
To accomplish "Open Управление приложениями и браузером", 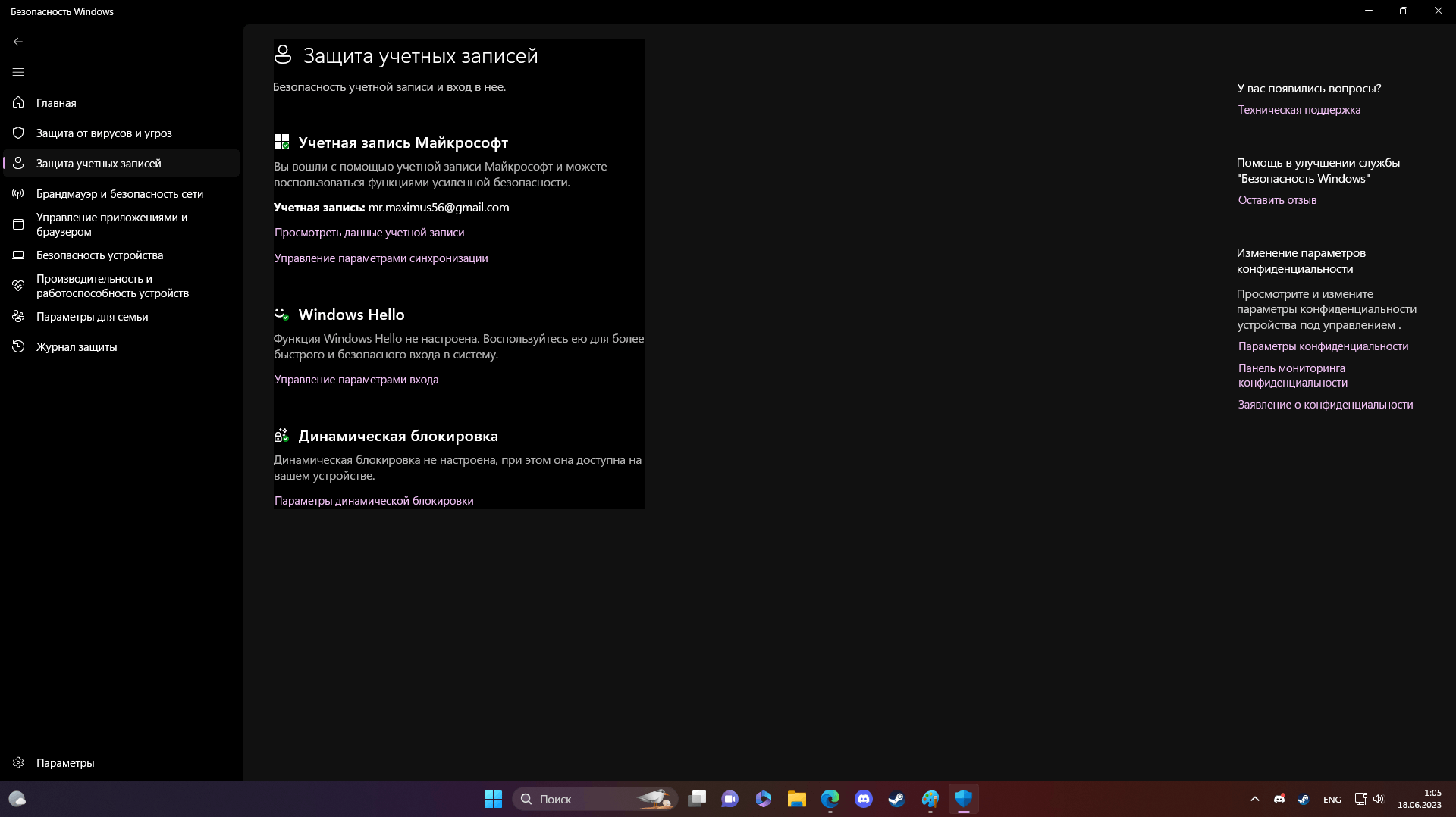I will pos(121,224).
